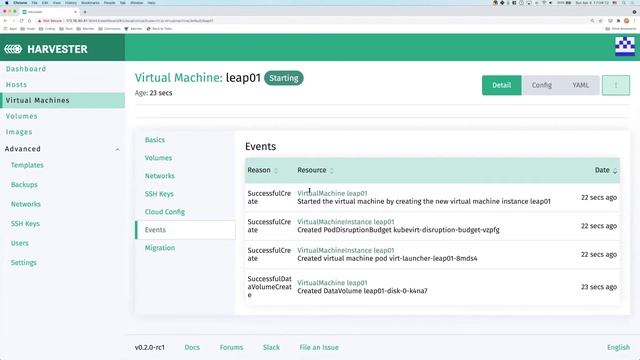
Task: Open Networks under Advanced
Action: point(26,204)
